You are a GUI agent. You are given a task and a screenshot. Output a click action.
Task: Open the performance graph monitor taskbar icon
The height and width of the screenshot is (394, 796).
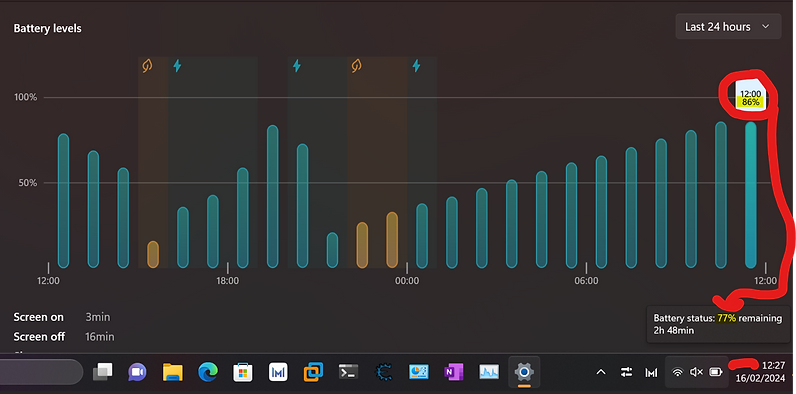pos(489,373)
